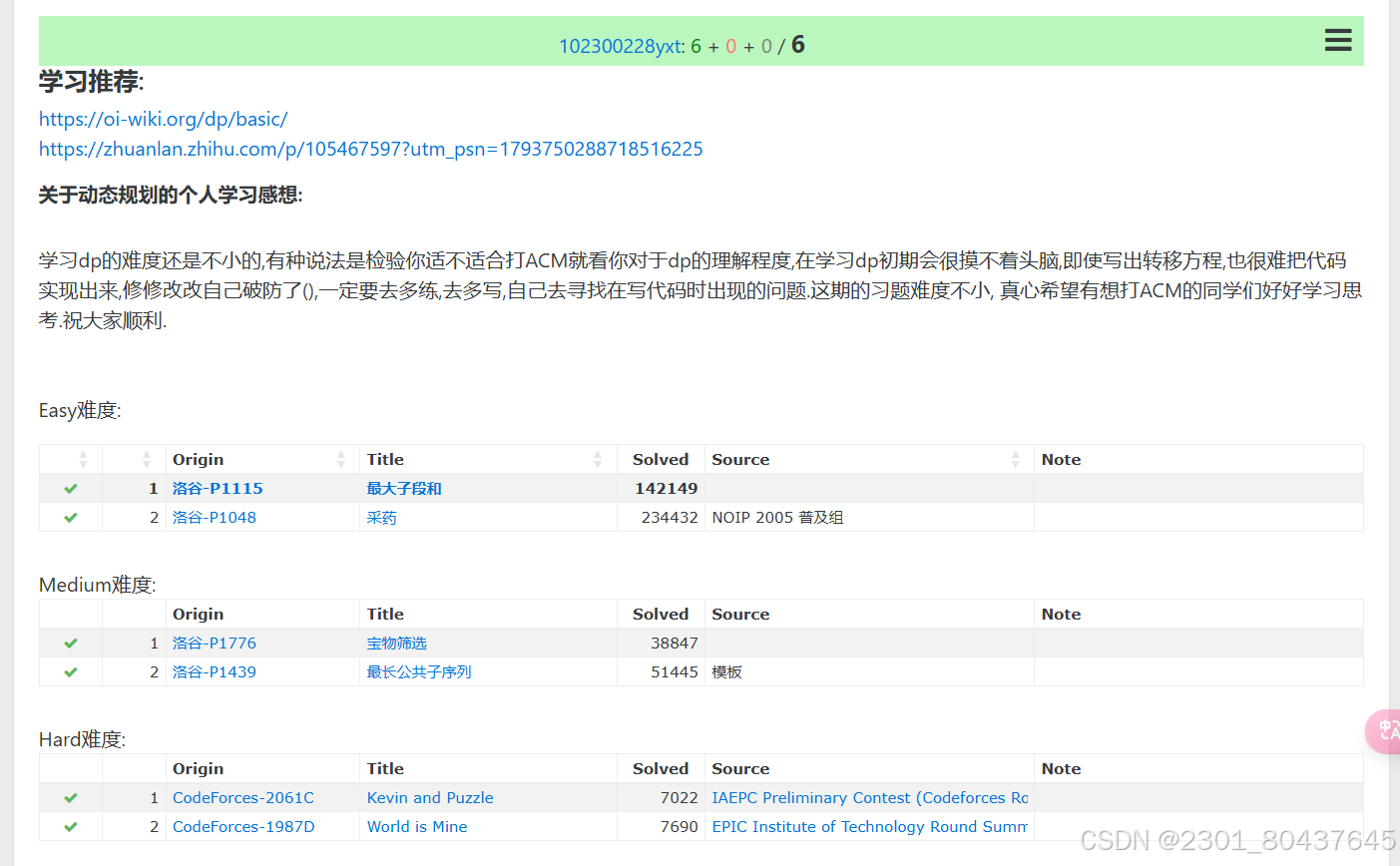Click the sort arrows in Easy table's first blank column
Image resolution: width=1400 pixels, height=866 pixels.
(83, 459)
